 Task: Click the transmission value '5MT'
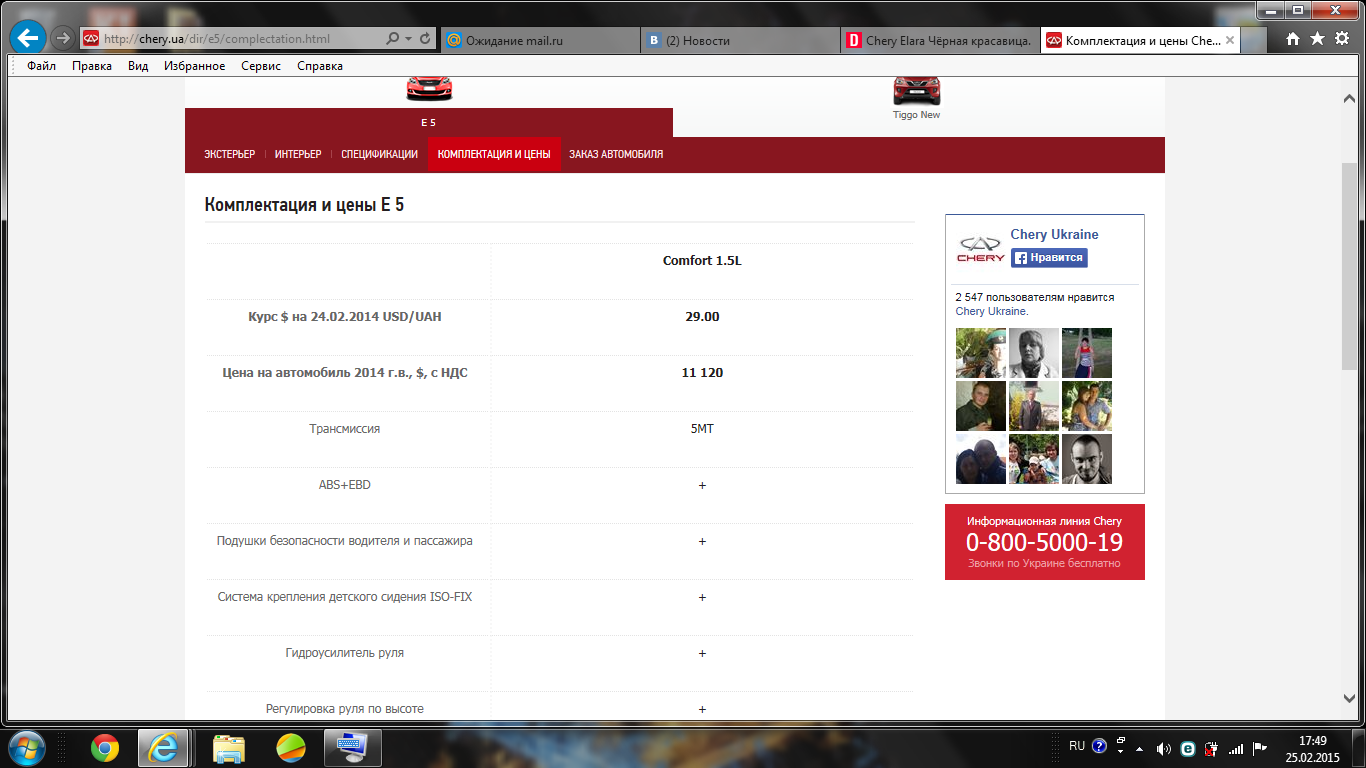(x=702, y=429)
